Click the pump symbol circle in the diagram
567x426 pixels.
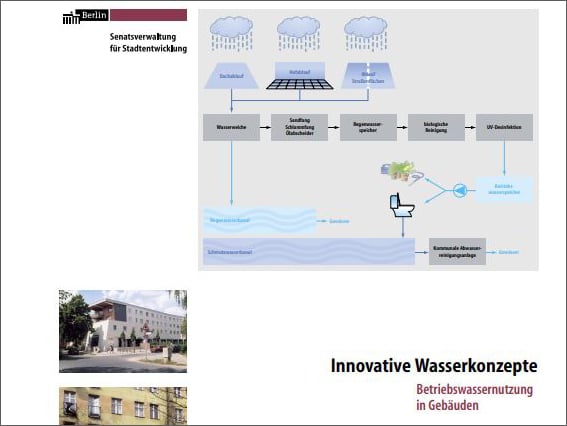coord(460,190)
